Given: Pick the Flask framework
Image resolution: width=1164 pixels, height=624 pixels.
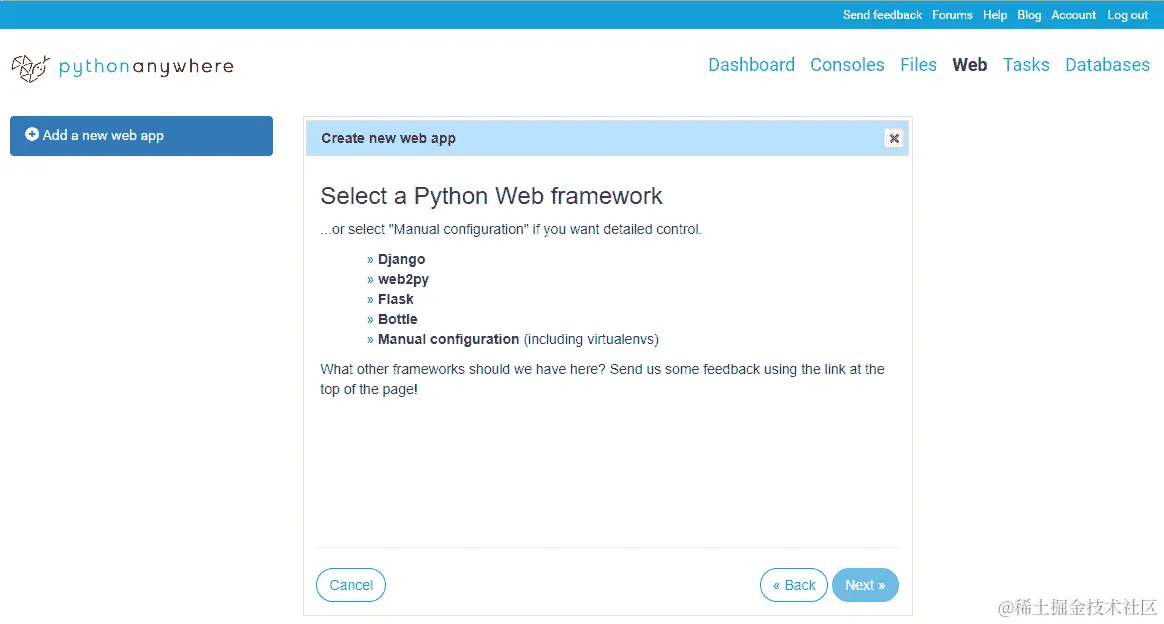Looking at the screenshot, I should coord(395,299).
